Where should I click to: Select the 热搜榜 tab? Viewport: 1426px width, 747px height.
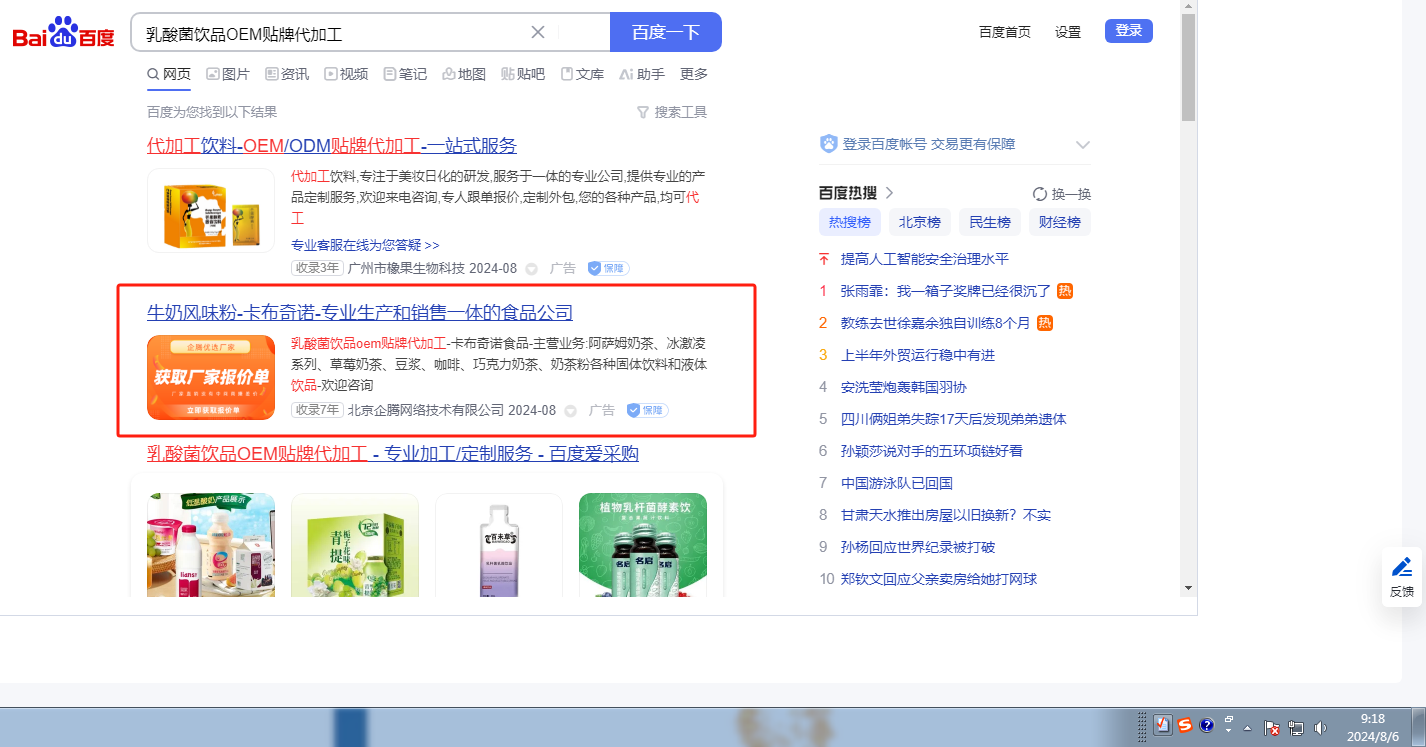point(850,222)
